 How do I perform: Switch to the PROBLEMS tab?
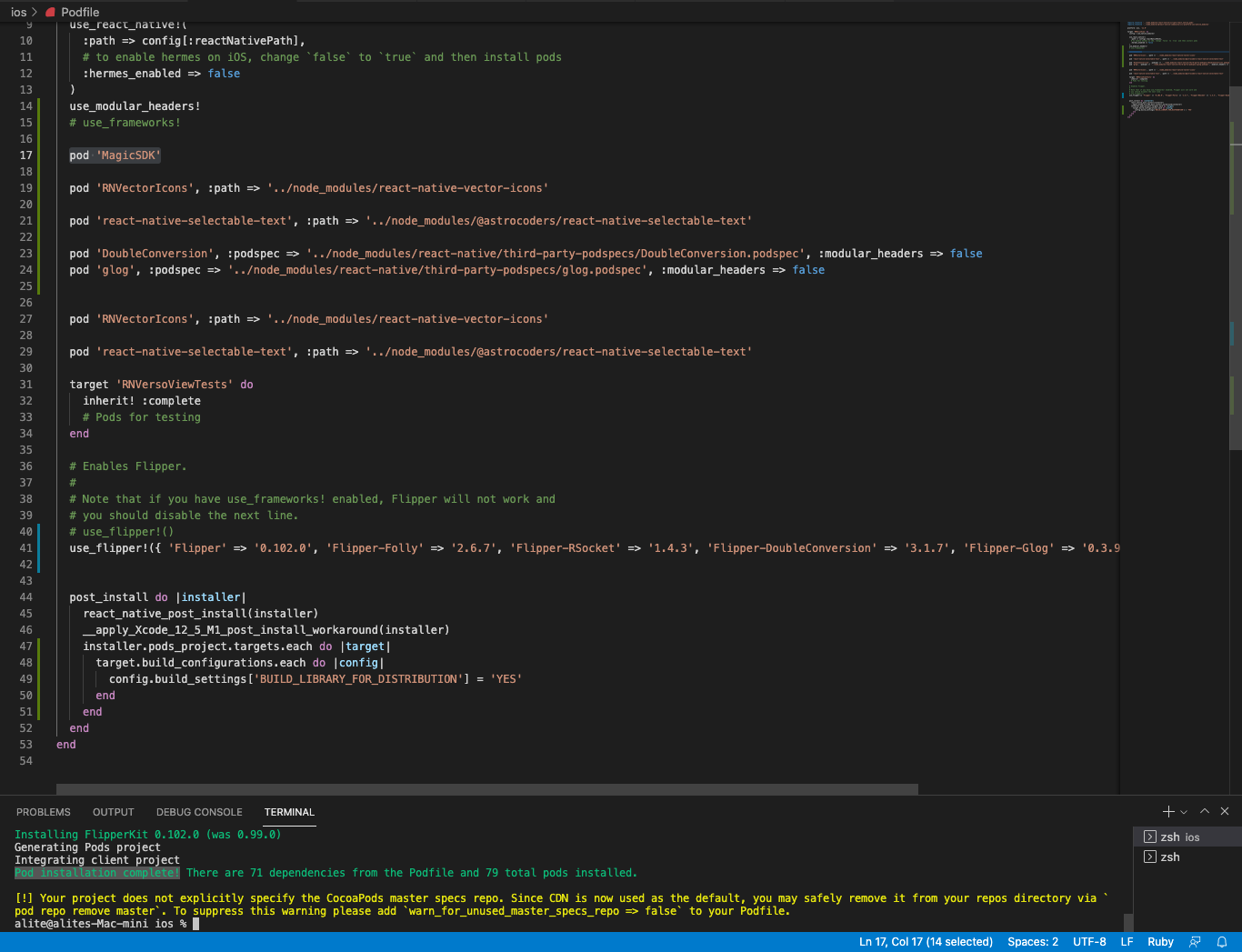tap(44, 812)
